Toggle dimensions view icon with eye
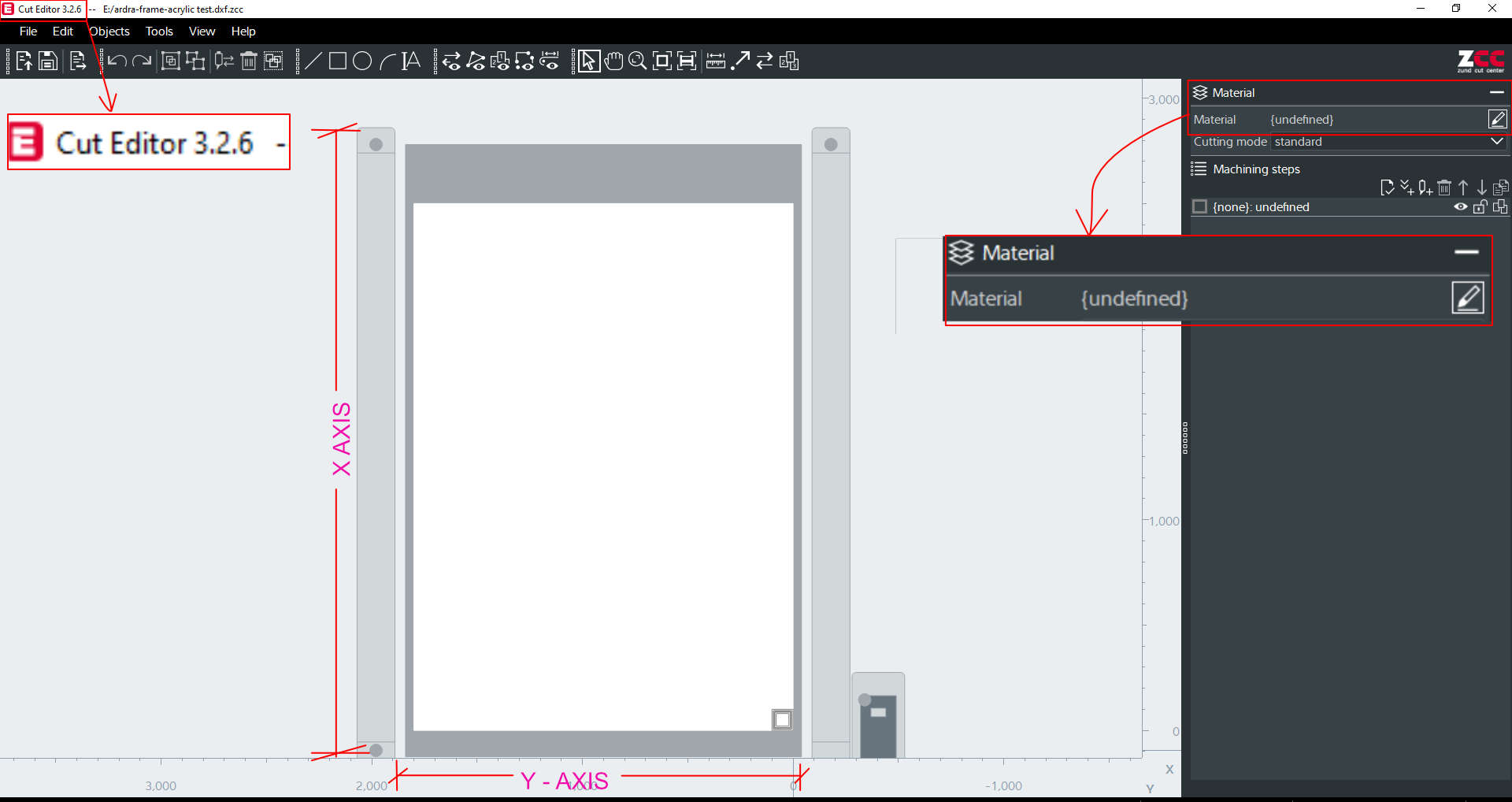 point(550,61)
